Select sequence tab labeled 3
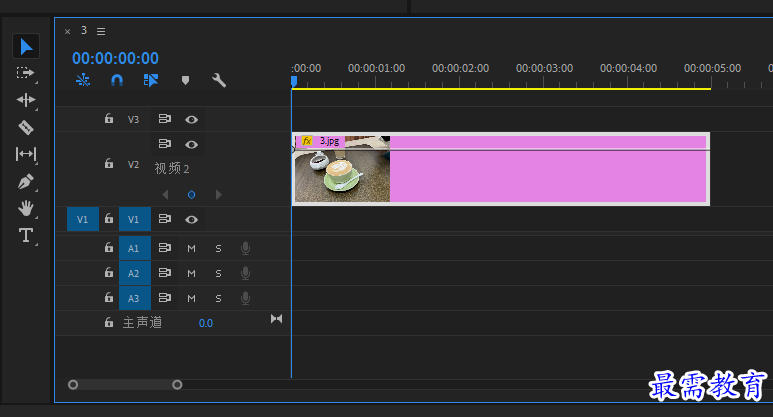Viewport: 773px width, 417px height. point(84,31)
